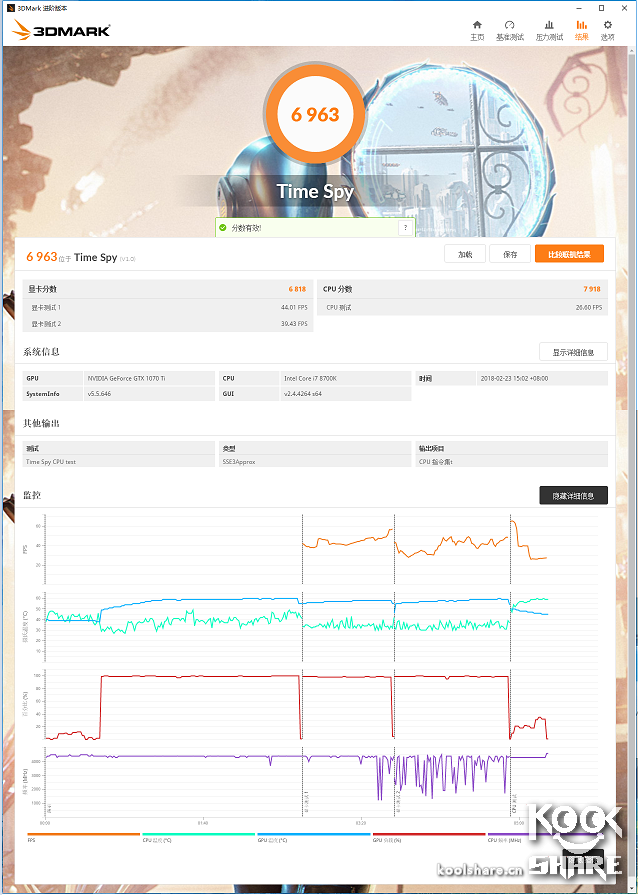
Task: Click the orange FPS legend bar
Action: point(83,834)
